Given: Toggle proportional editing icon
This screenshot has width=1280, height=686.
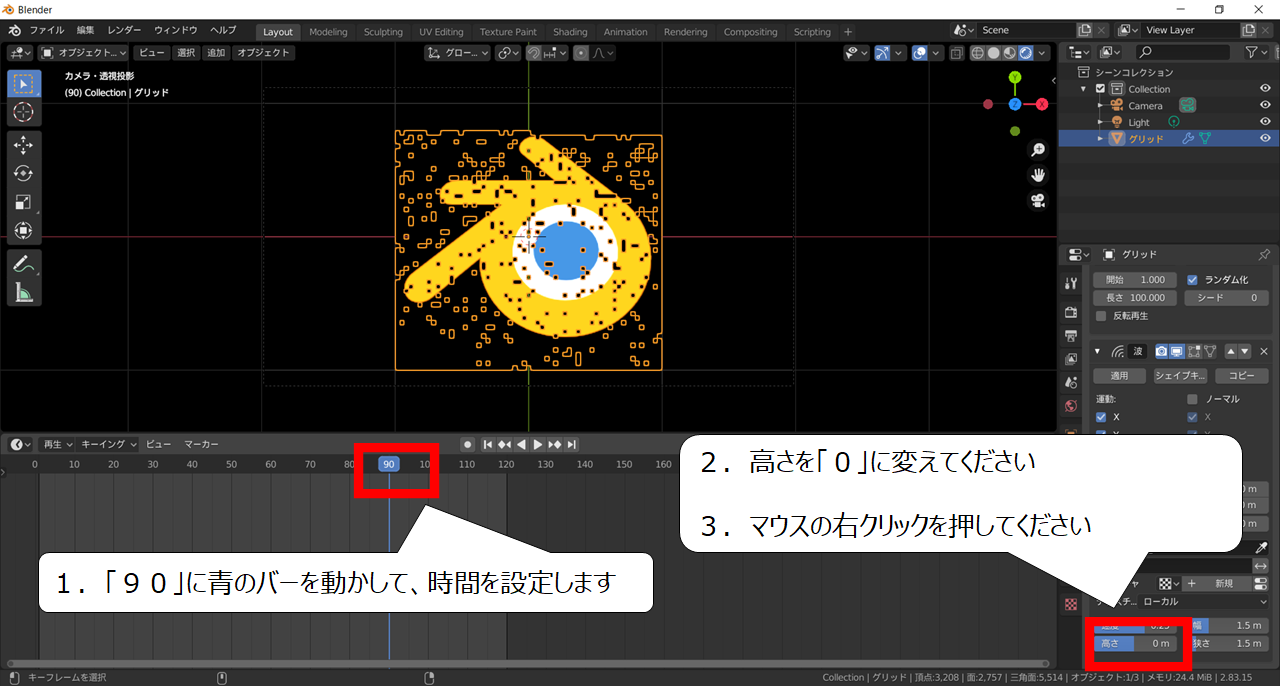Looking at the screenshot, I should (x=581, y=53).
